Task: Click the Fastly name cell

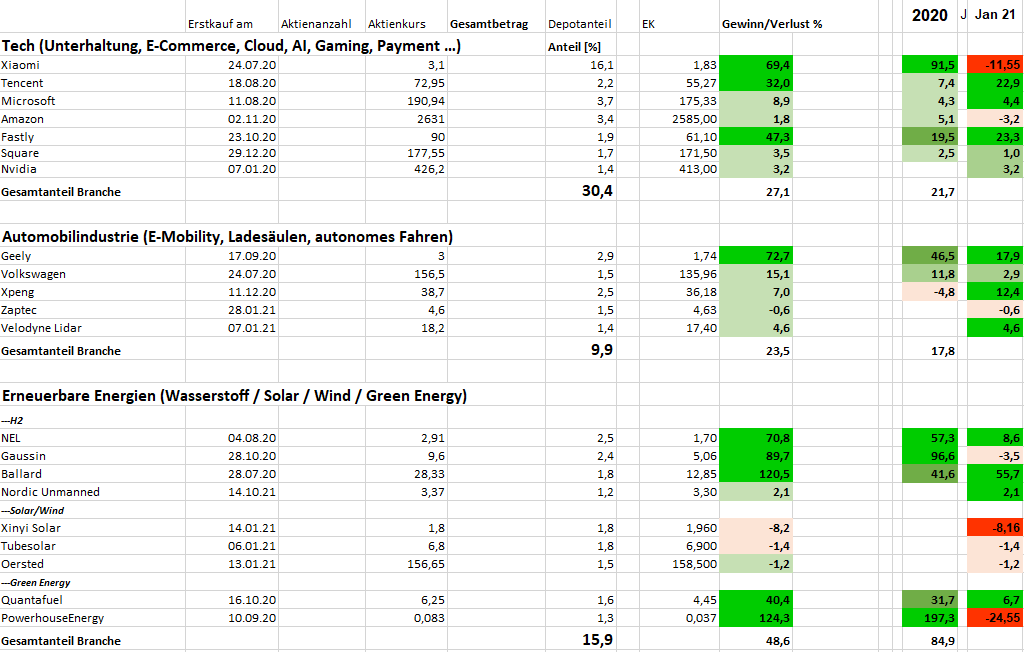Action: click(93, 137)
